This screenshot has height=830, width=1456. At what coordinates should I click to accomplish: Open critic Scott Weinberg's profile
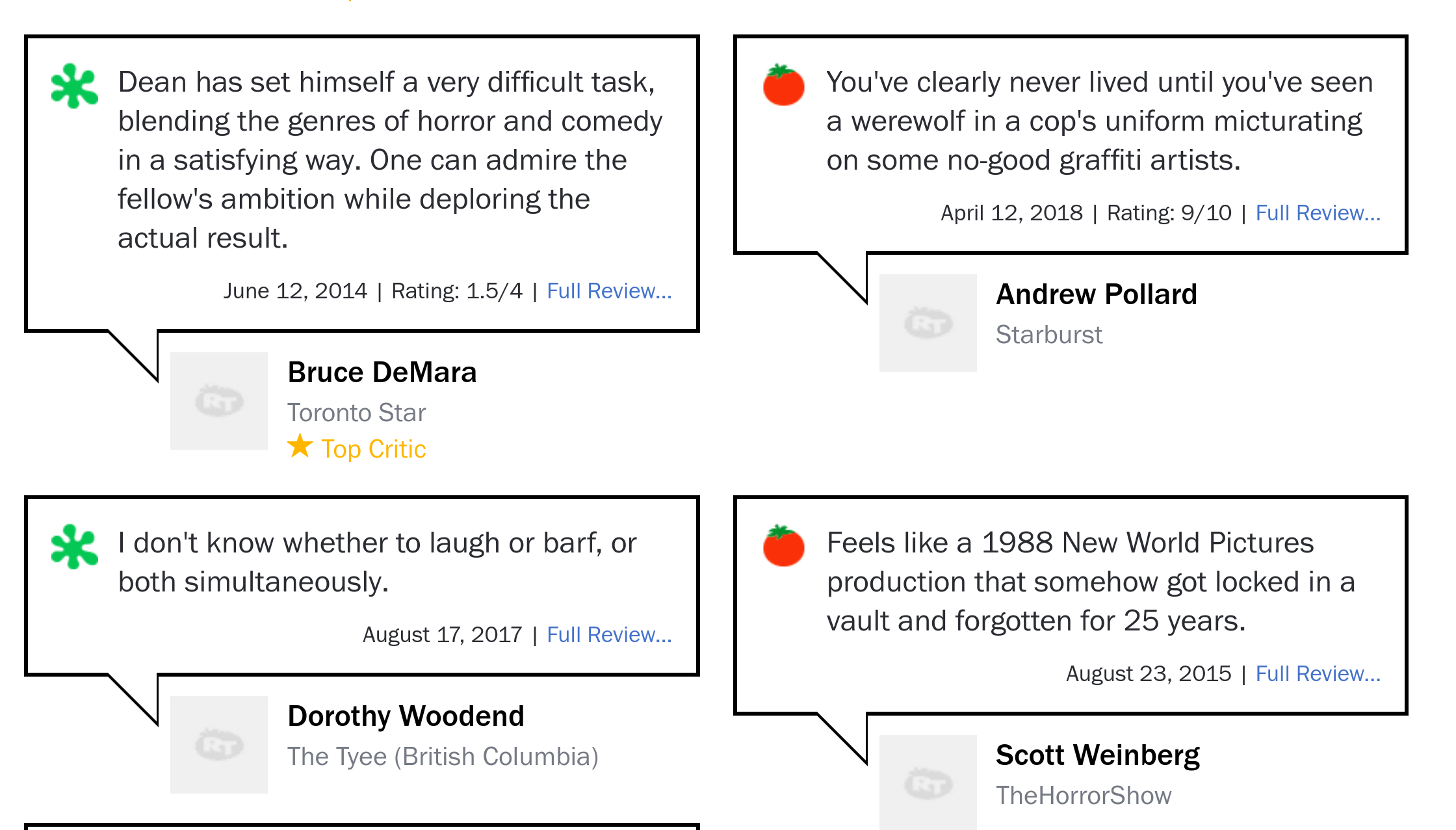(1098, 755)
